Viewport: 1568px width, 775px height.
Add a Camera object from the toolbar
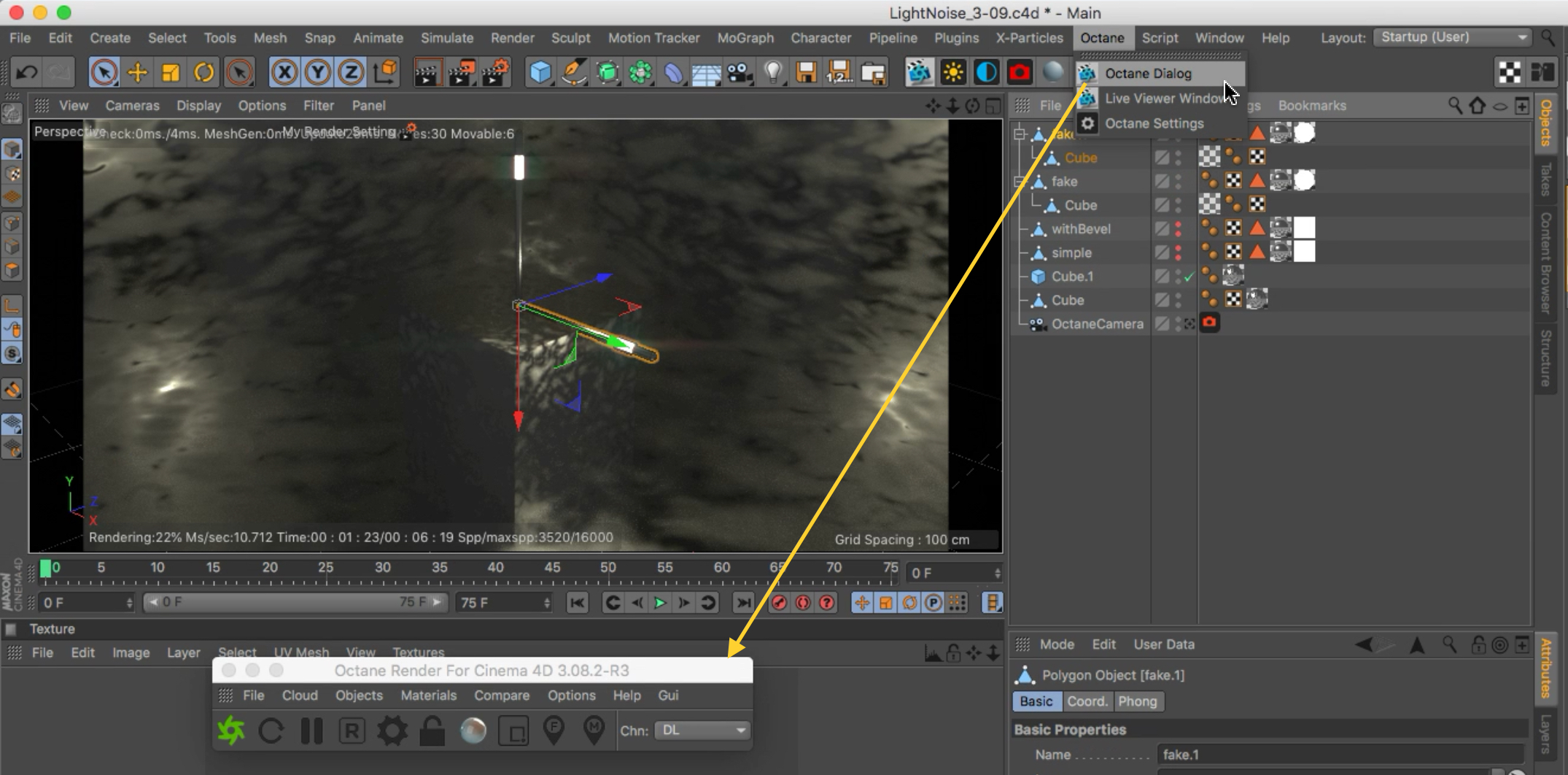tap(740, 72)
